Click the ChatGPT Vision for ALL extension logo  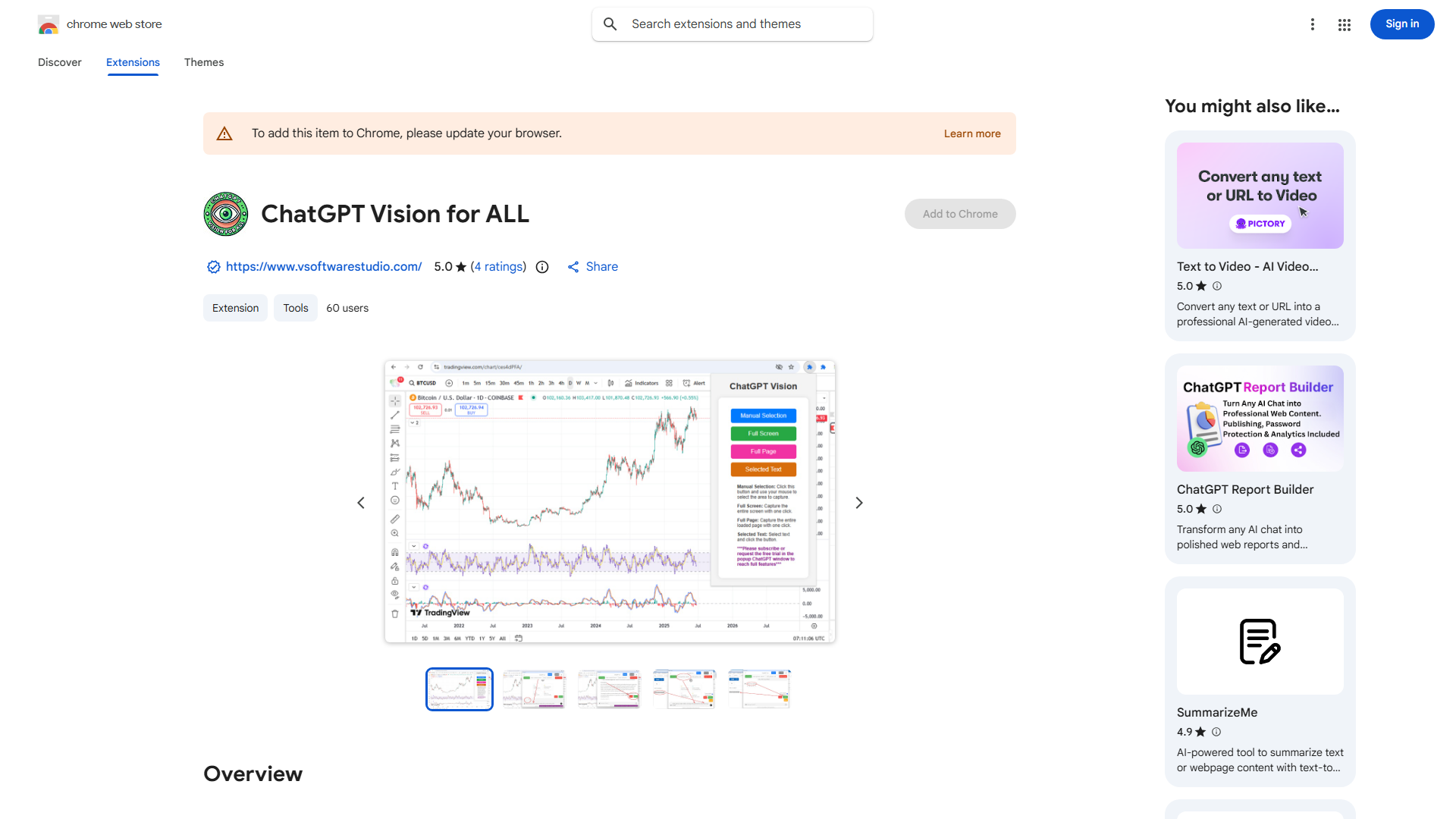[x=225, y=214]
